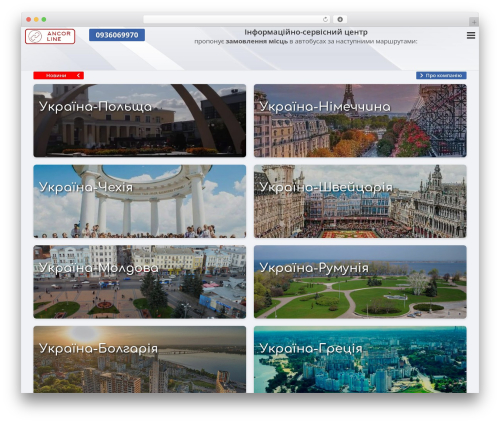Open the Україна-Греція route card
Screen dimensions: 500x423
pos(360,359)
